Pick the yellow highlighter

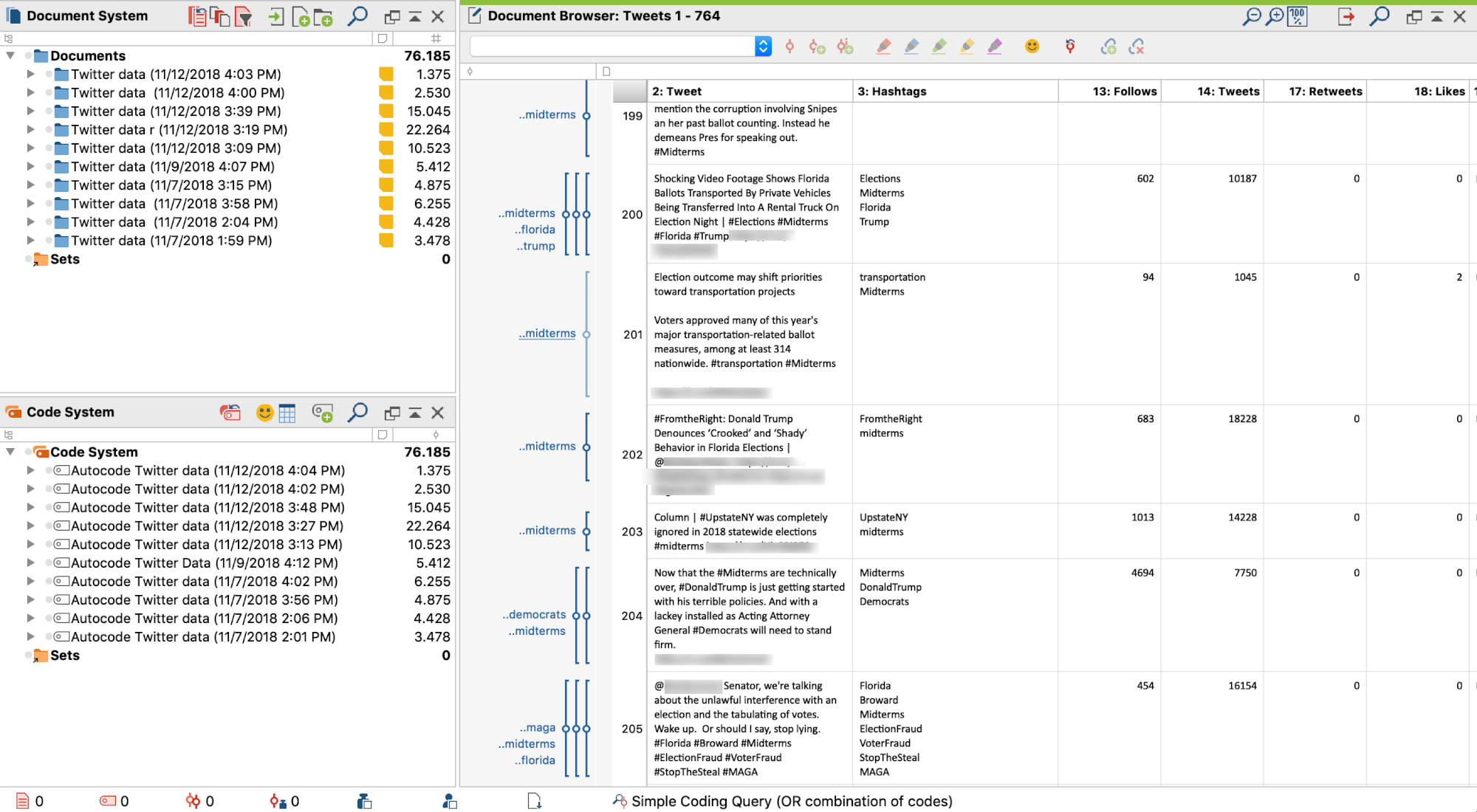pyautogui.click(x=967, y=47)
